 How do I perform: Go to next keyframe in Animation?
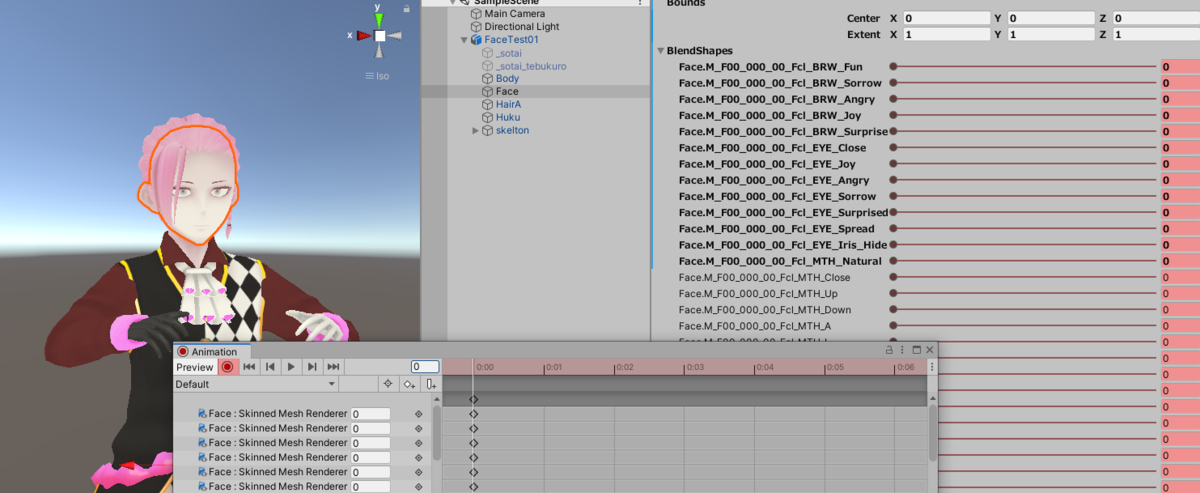pos(312,367)
